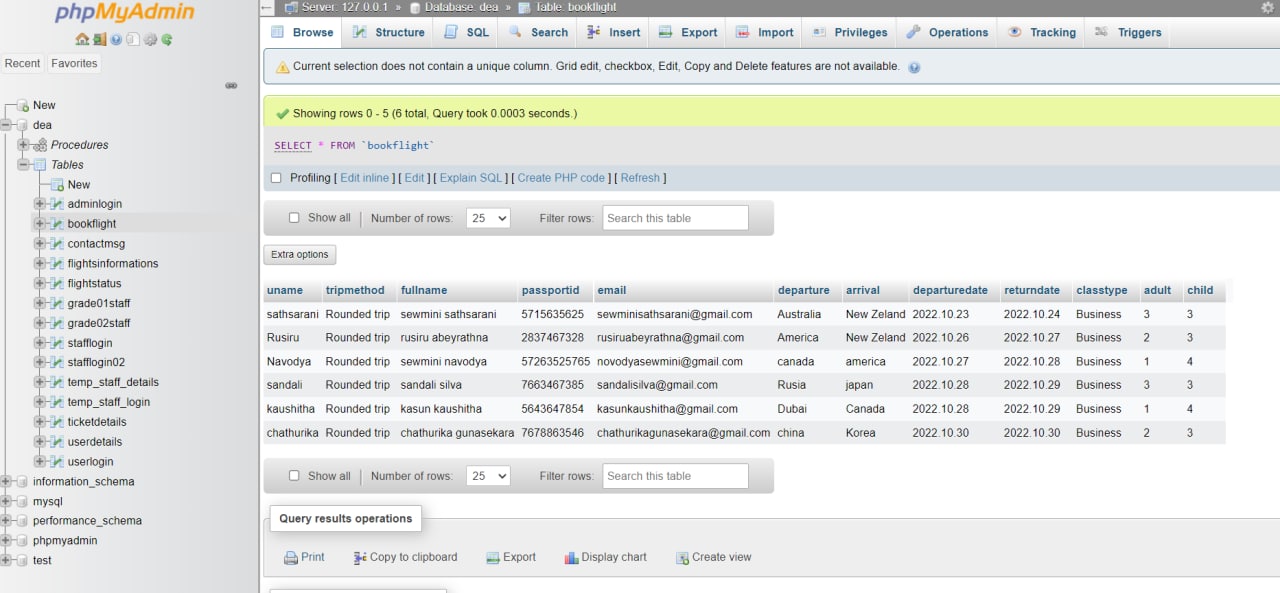Click help icon after warning message
Image resolution: width=1280 pixels, height=593 pixels.
tap(914, 67)
